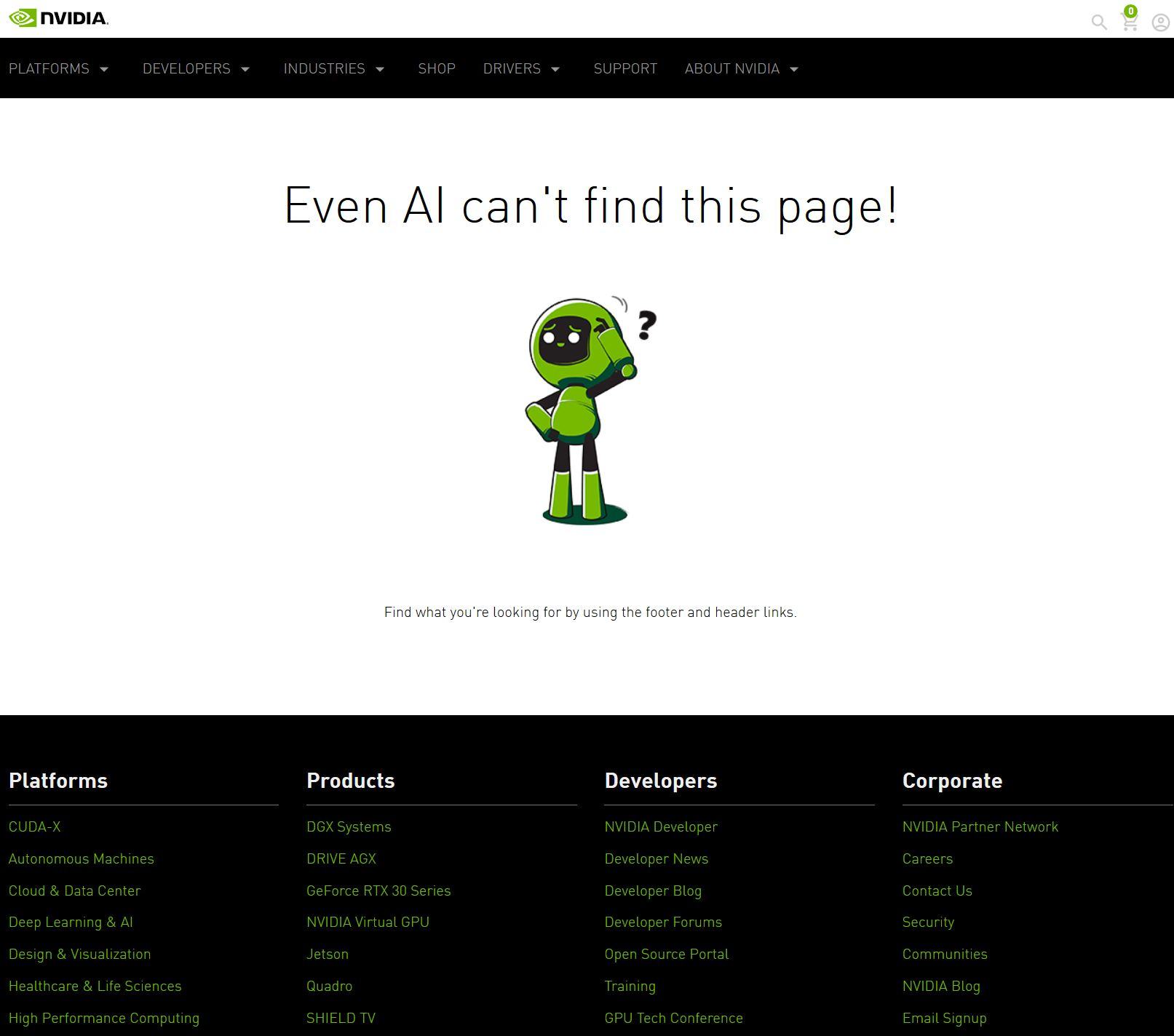
Task: Click the Platforms footer column heading
Action: coord(58,781)
